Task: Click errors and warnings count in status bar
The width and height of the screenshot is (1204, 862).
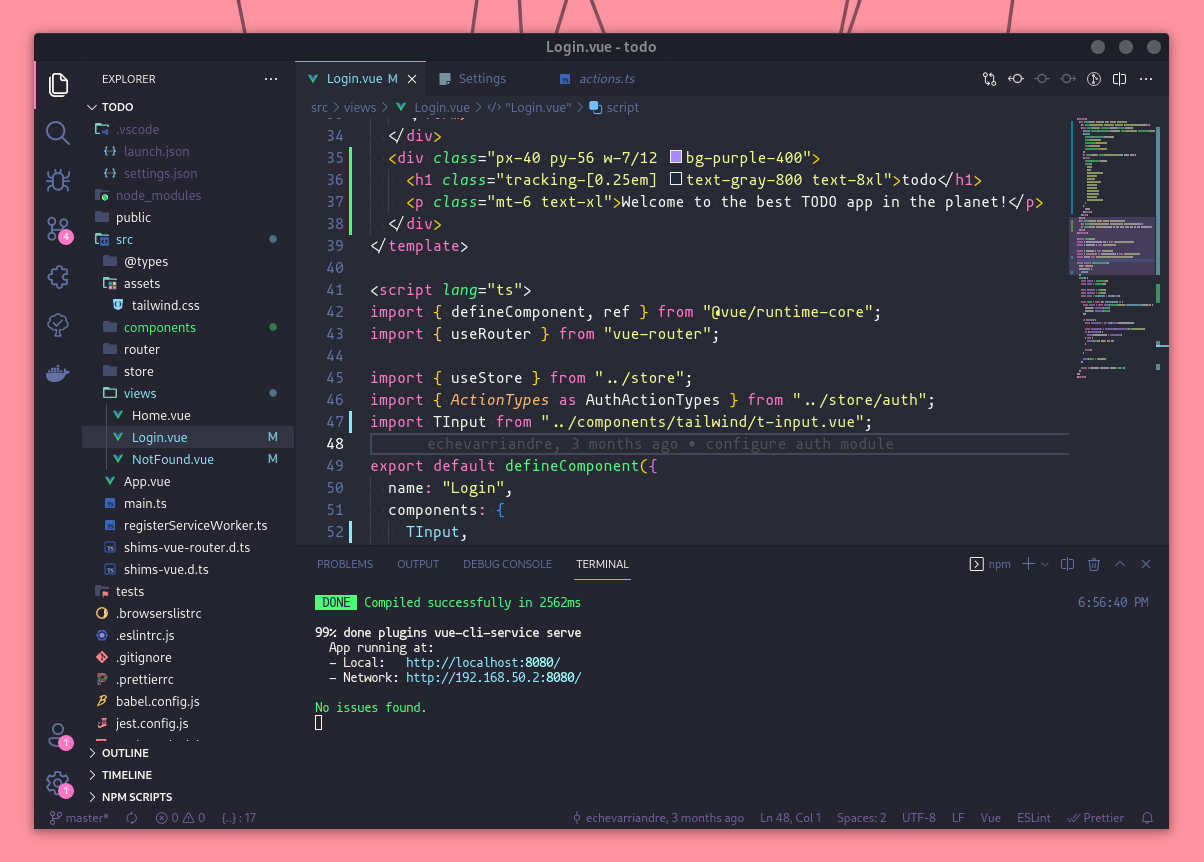Action: (x=180, y=818)
